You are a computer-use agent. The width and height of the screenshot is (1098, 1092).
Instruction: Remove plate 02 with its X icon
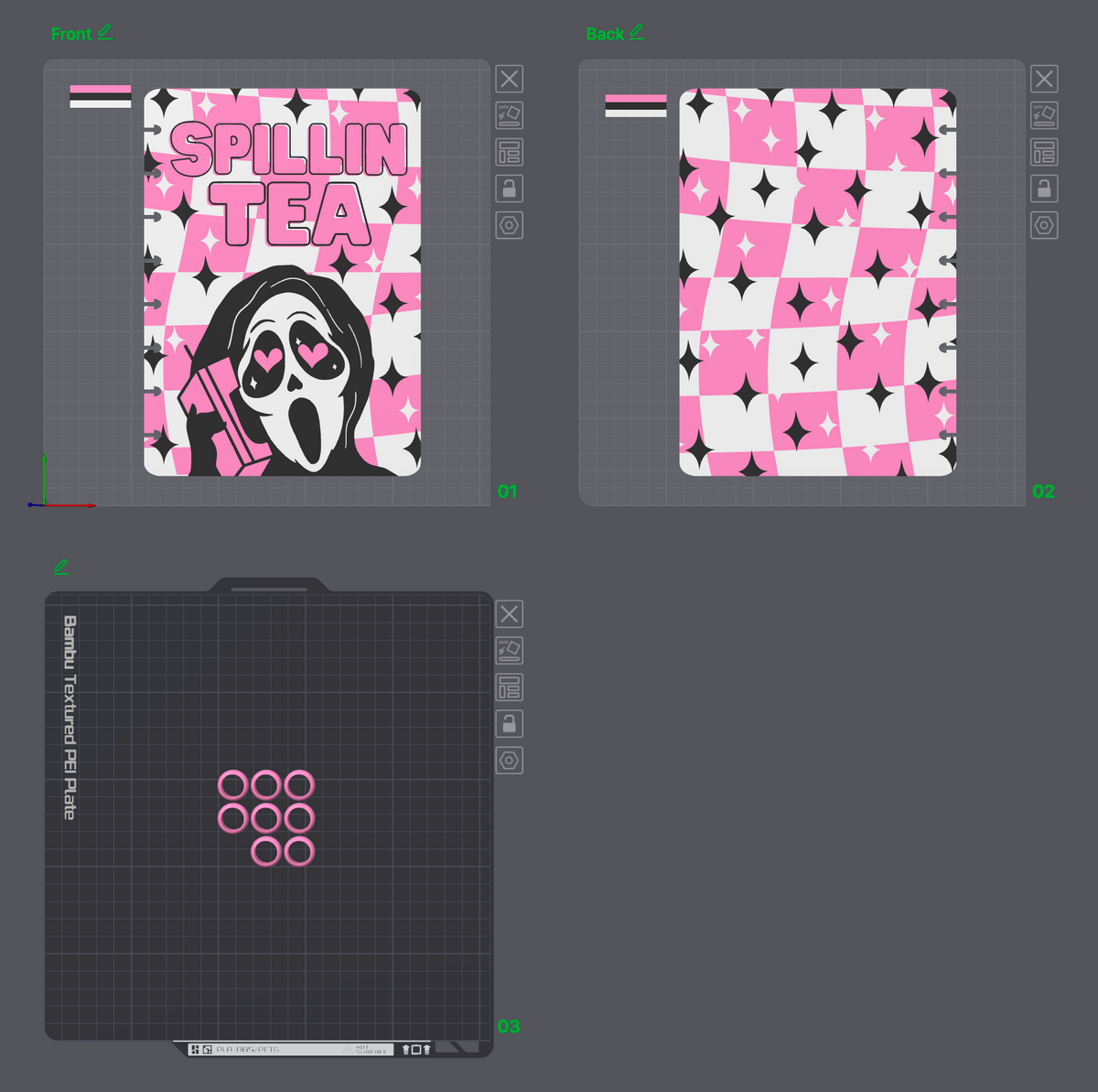click(1044, 79)
